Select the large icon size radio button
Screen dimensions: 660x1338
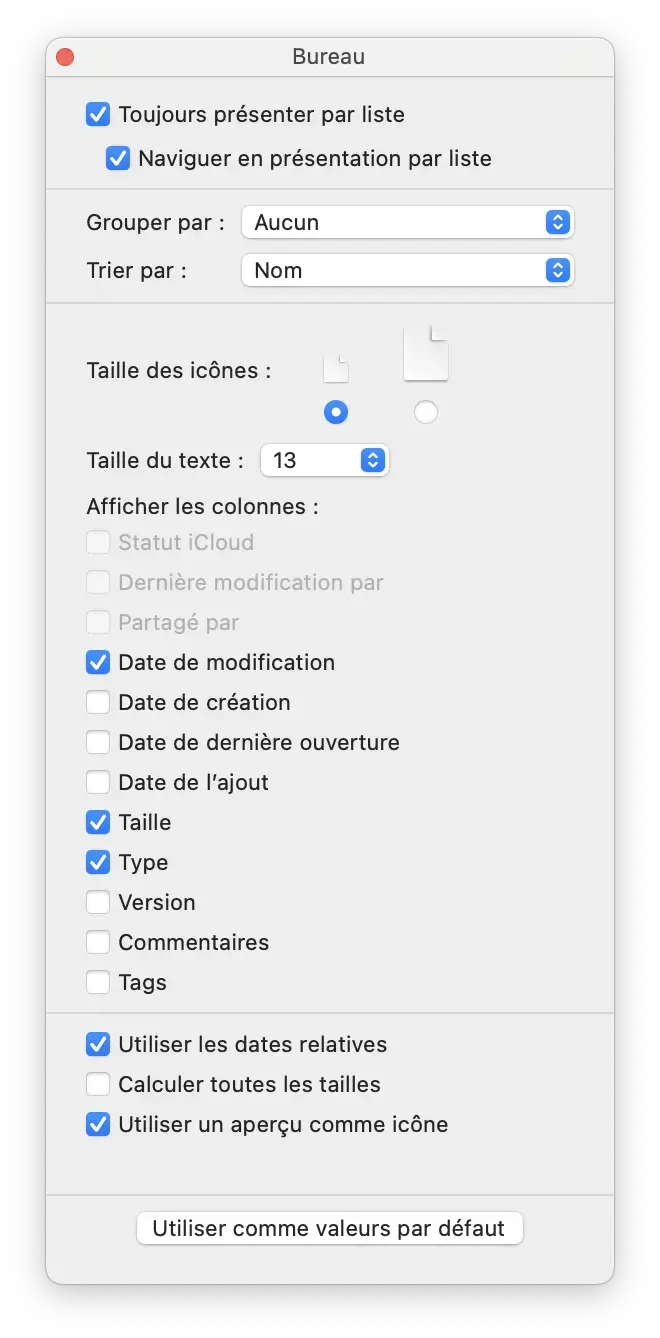pos(426,412)
